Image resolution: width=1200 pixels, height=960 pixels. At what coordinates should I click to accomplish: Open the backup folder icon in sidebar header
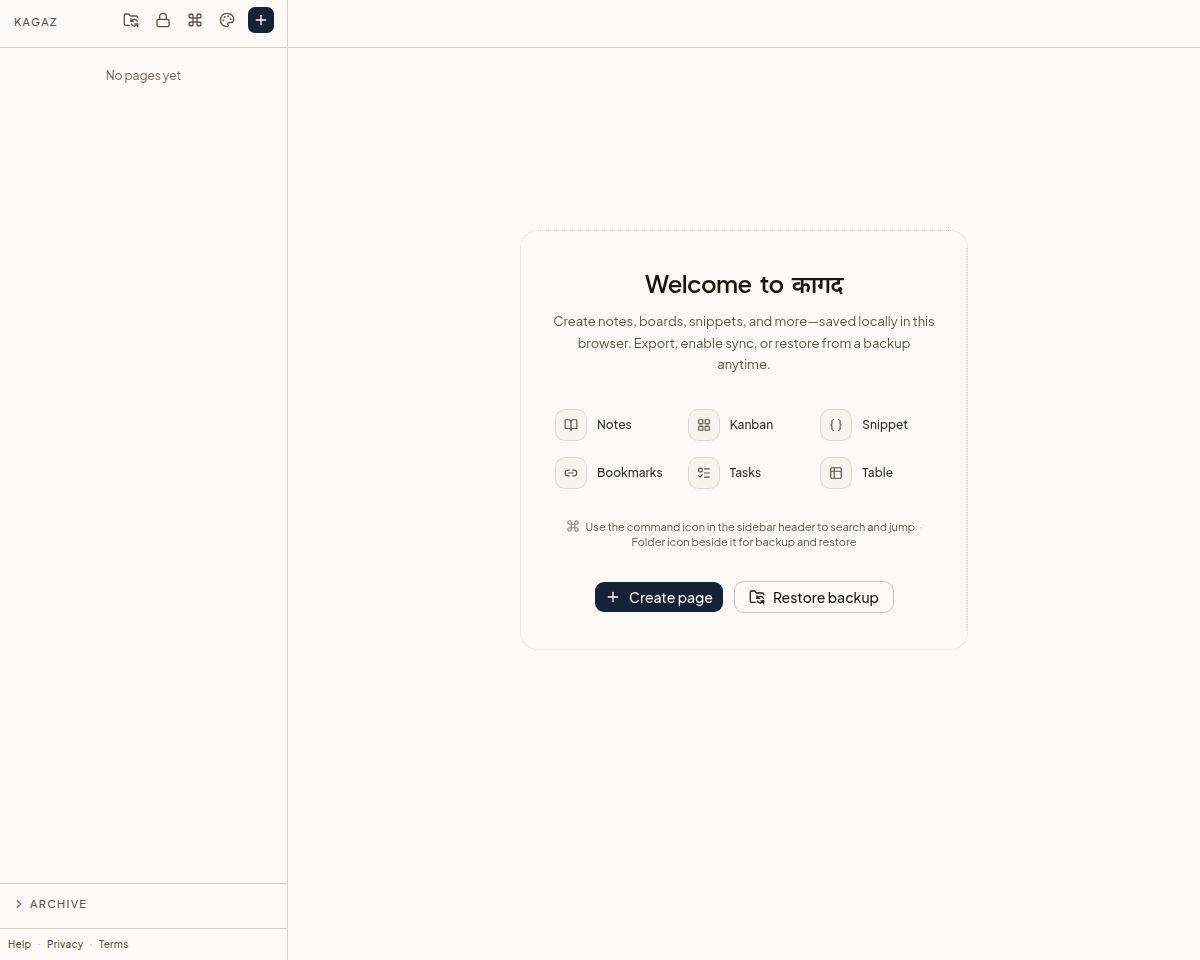pos(131,20)
